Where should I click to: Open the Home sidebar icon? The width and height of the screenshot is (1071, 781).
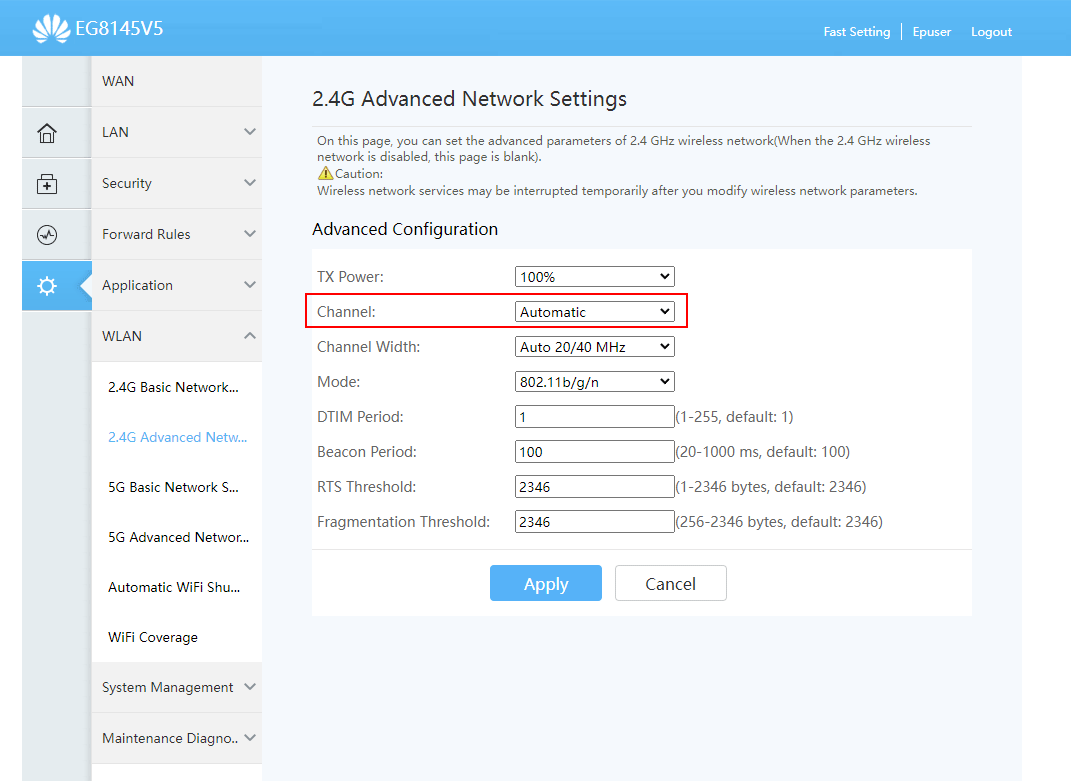(x=47, y=133)
